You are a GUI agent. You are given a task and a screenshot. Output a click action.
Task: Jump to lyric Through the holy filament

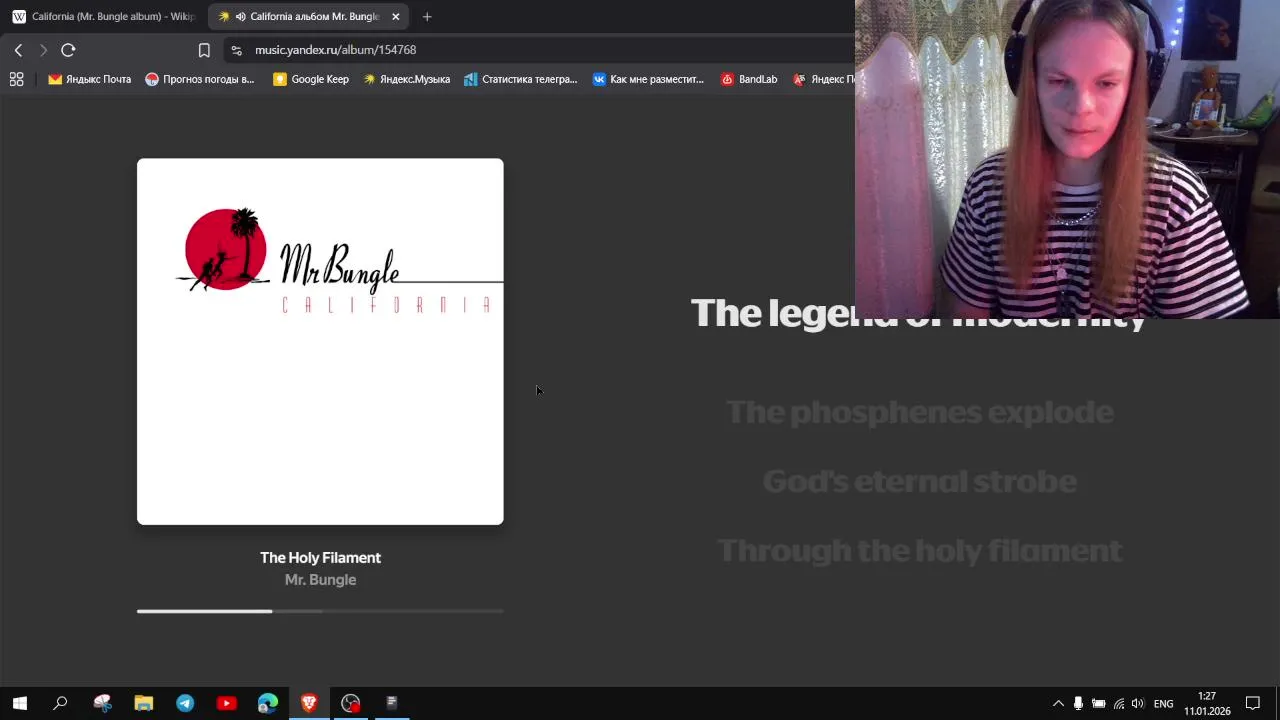(x=920, y=551)
